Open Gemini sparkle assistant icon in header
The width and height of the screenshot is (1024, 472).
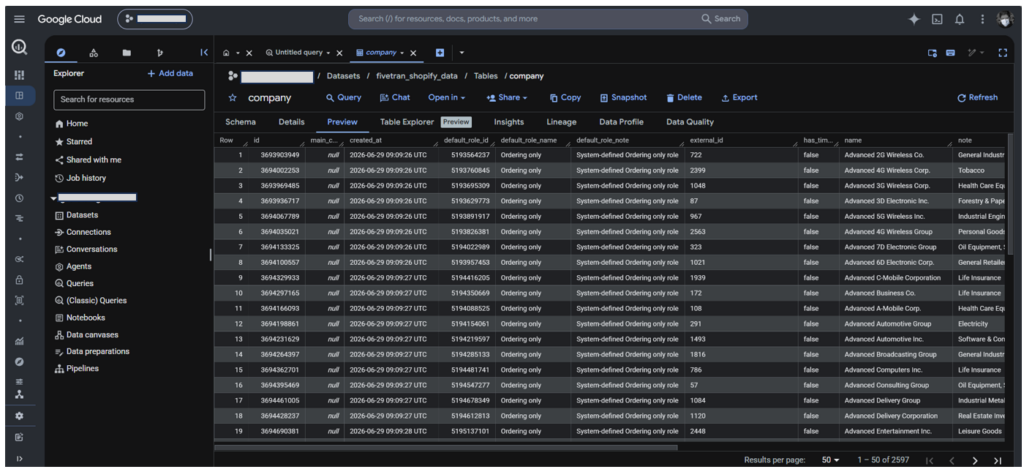click(x=914, y=19)
